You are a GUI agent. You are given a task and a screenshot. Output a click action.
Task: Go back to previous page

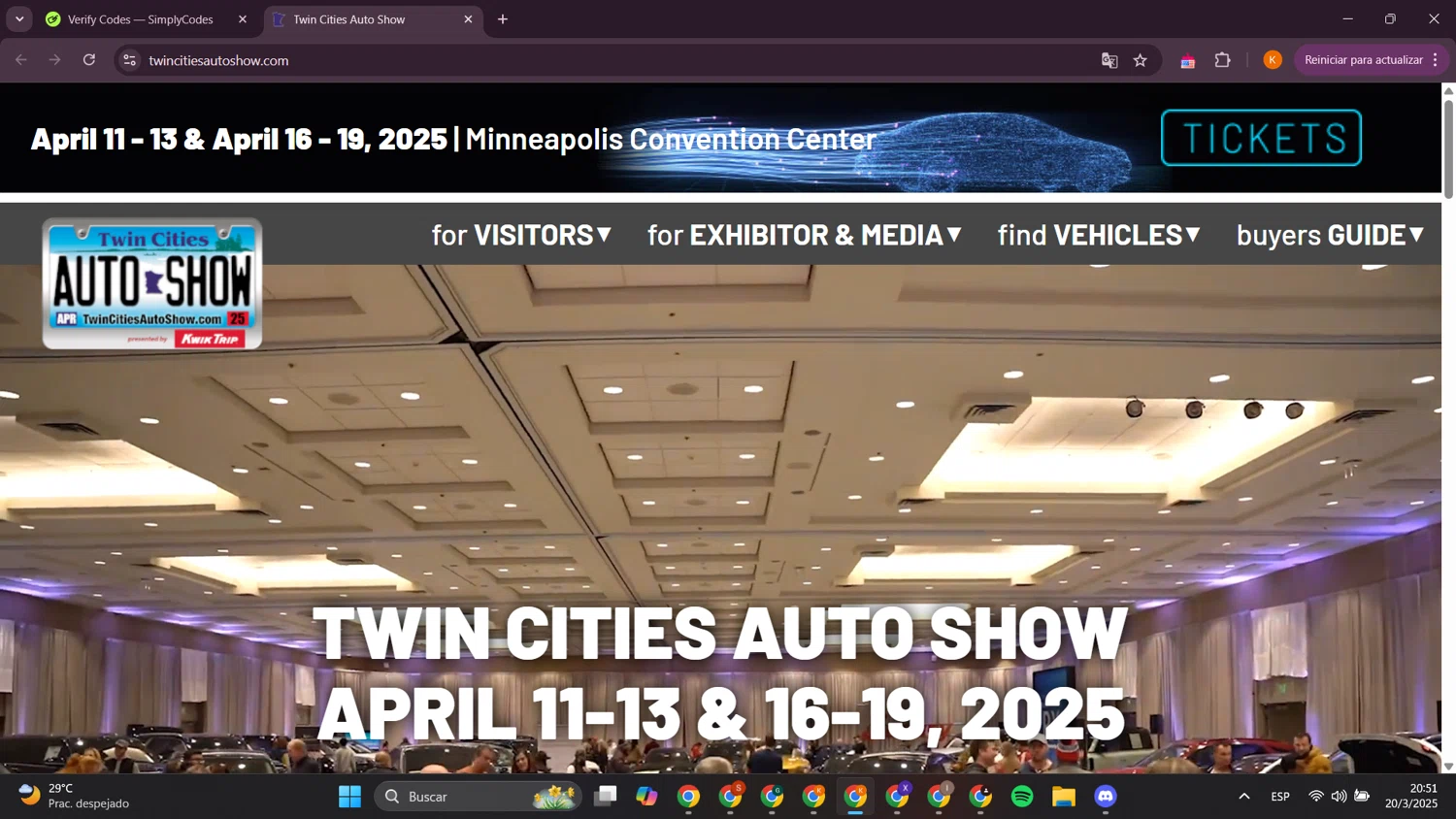tap(21, 60)
